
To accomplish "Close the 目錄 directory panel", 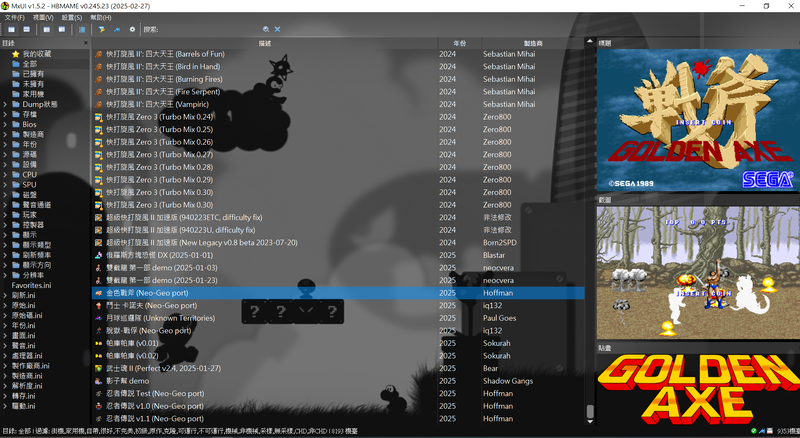I will 86,43.
